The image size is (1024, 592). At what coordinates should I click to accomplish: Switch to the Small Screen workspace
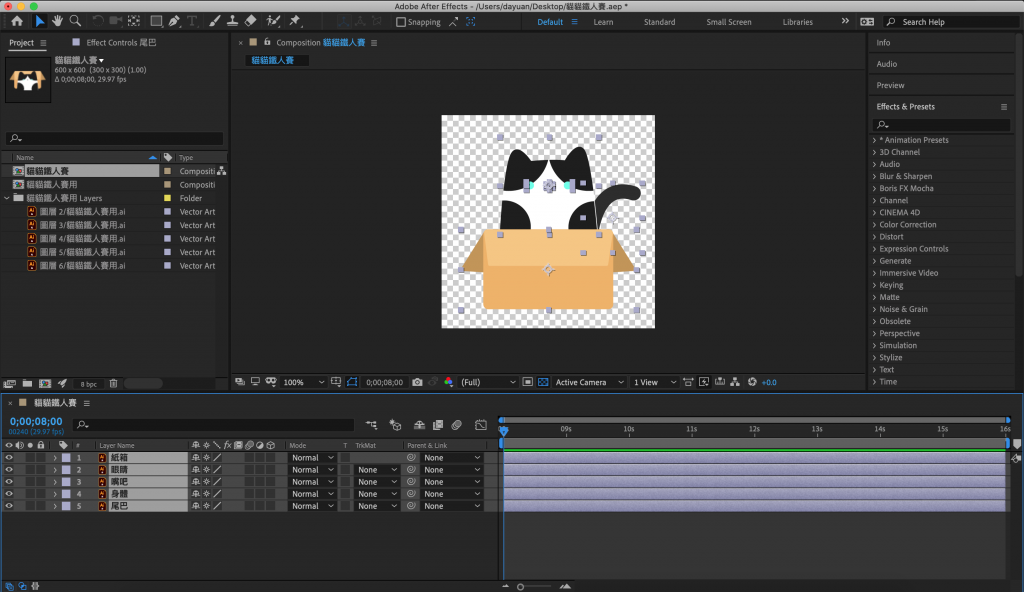pos(729,22)
